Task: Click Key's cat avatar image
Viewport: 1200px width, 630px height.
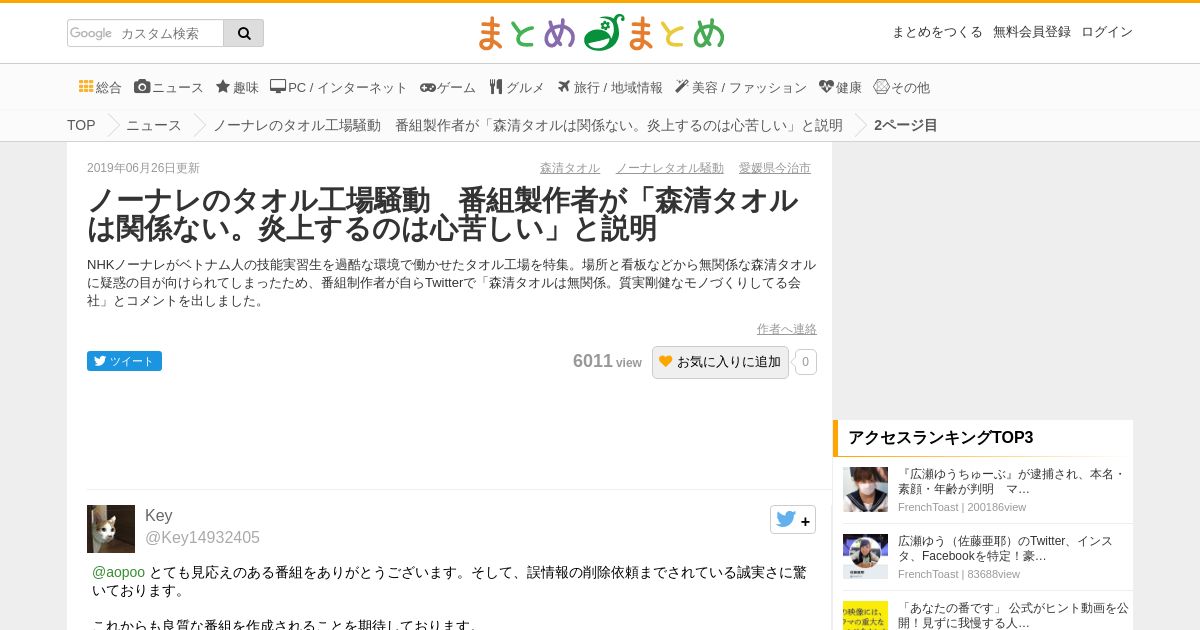Action: tap(111, 529)
